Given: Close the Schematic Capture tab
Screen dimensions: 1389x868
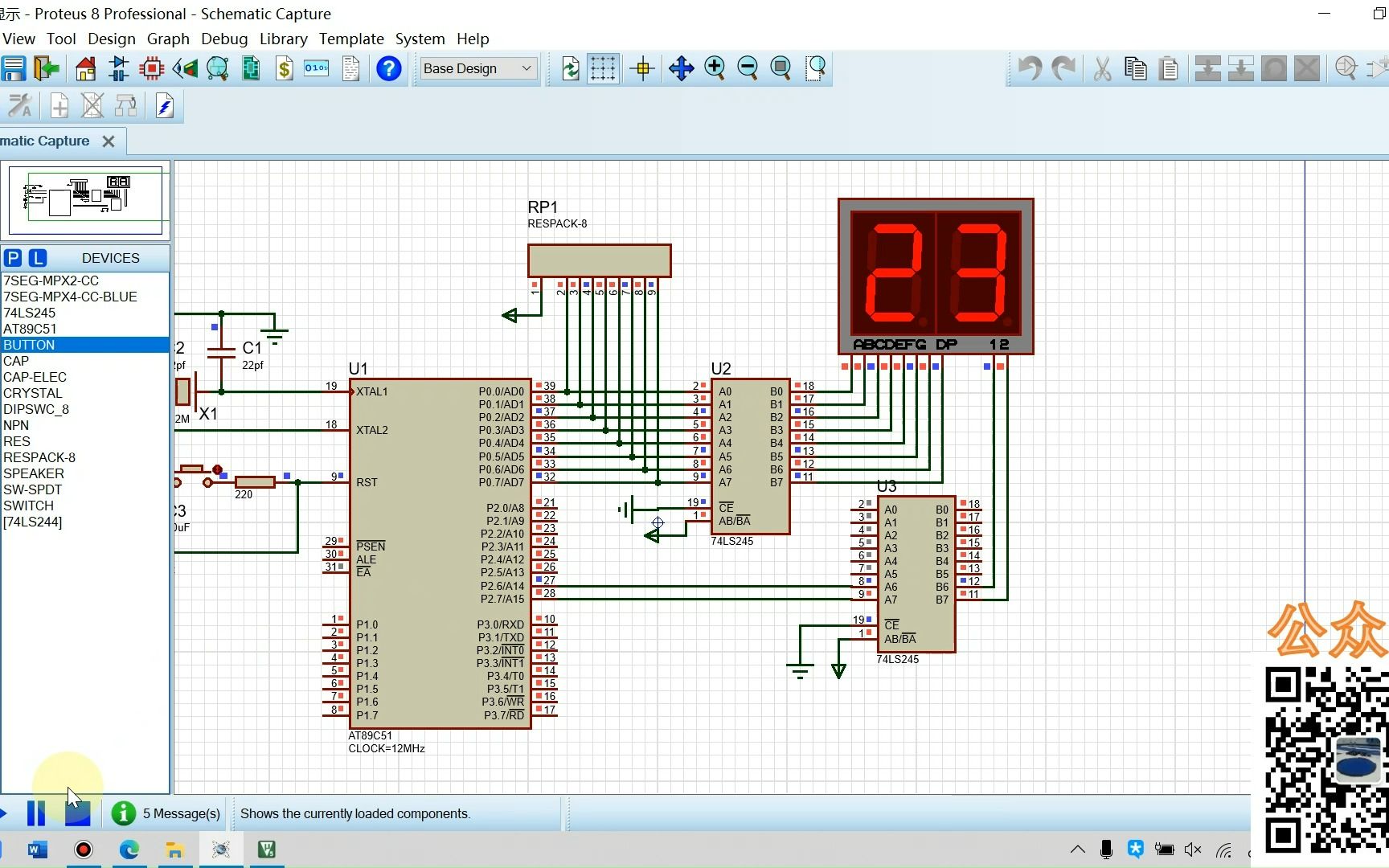Looking at the screenshot, I should (x=109, y=141).
